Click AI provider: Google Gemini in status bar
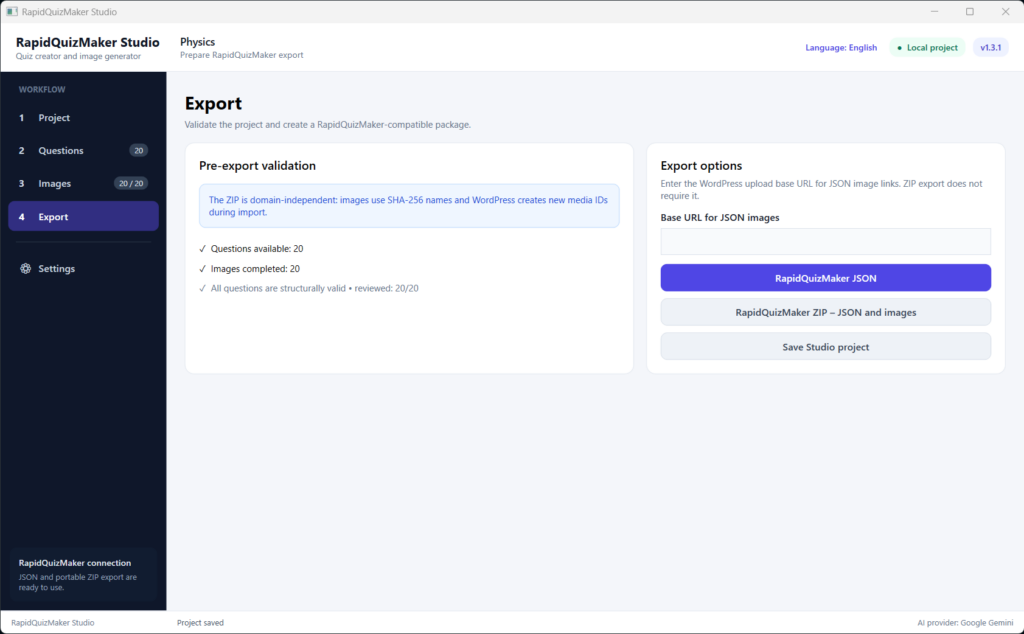Viewport: 1024px width, 634px height. [x=965, y=623]
